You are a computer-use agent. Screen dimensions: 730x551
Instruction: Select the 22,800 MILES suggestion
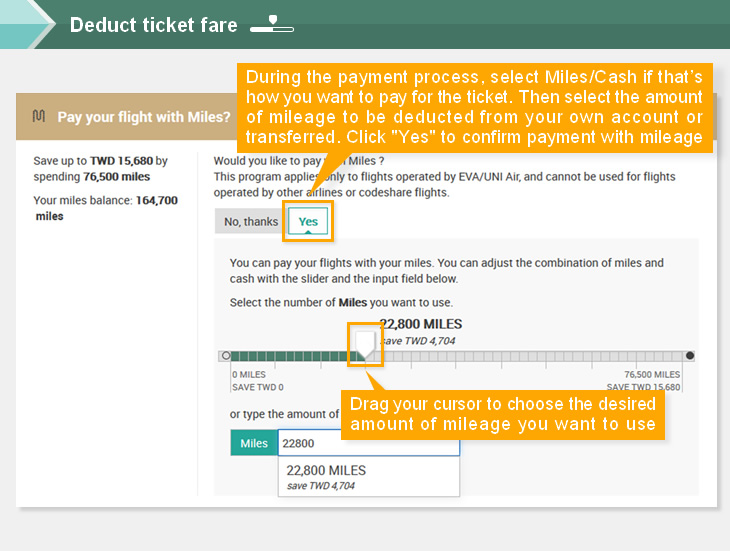[x=369, y=477]
